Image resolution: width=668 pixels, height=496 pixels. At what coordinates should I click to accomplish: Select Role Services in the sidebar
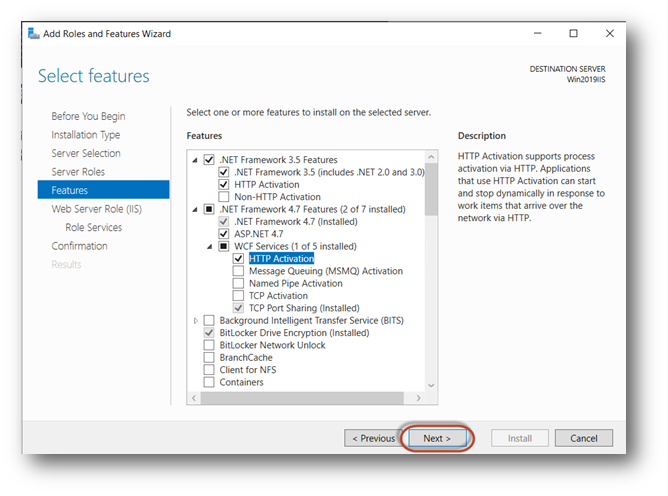(93, 227)
